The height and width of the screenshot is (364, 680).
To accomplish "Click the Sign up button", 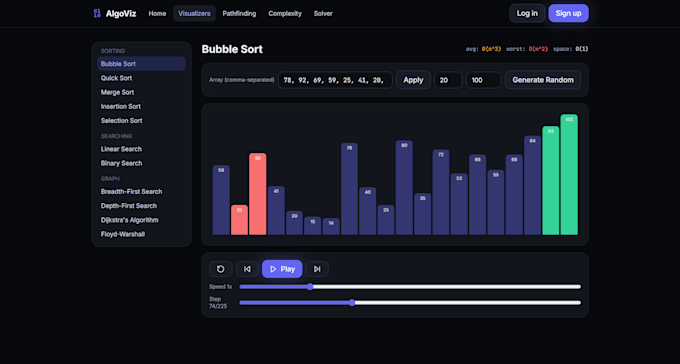I will click(569, 13).
